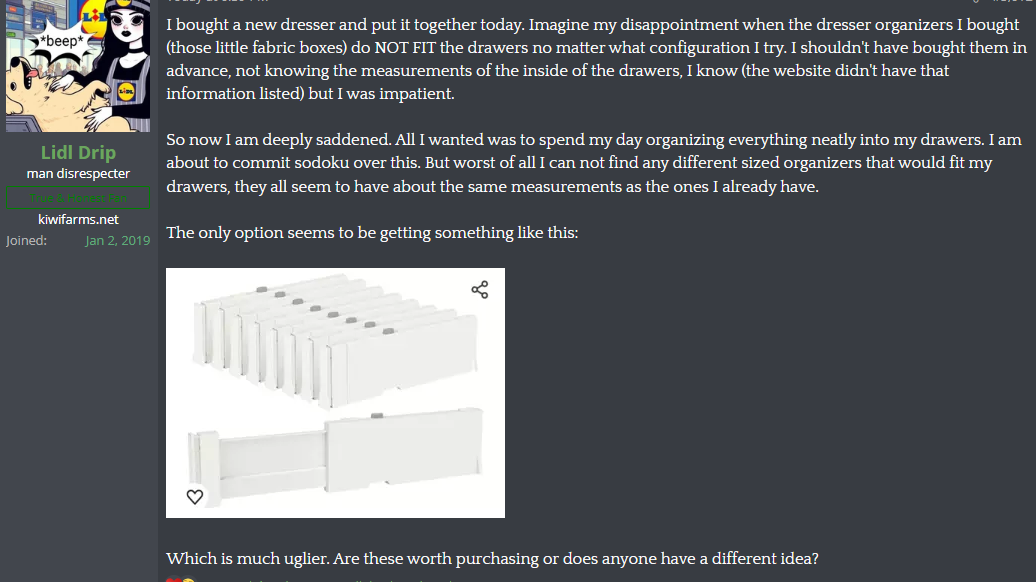Click the "True & Honest Fan" badge
The height and width of the screenshot is (582, 1036).
[78, 198]
